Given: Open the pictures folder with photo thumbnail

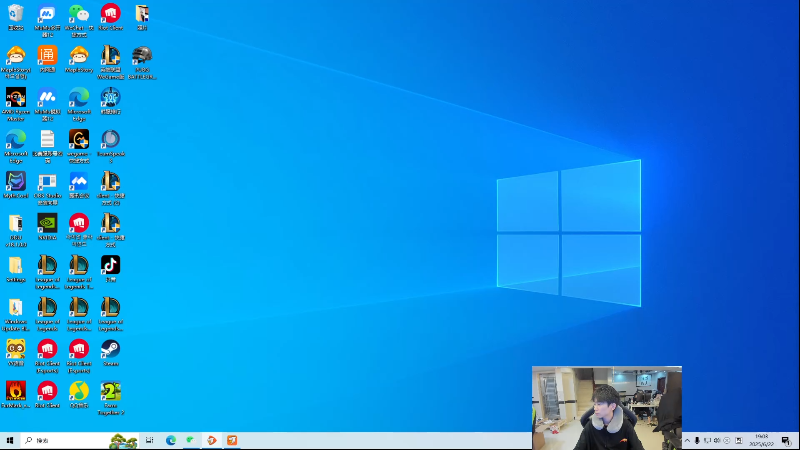Looking at the screenshot, I should [142, 17].
